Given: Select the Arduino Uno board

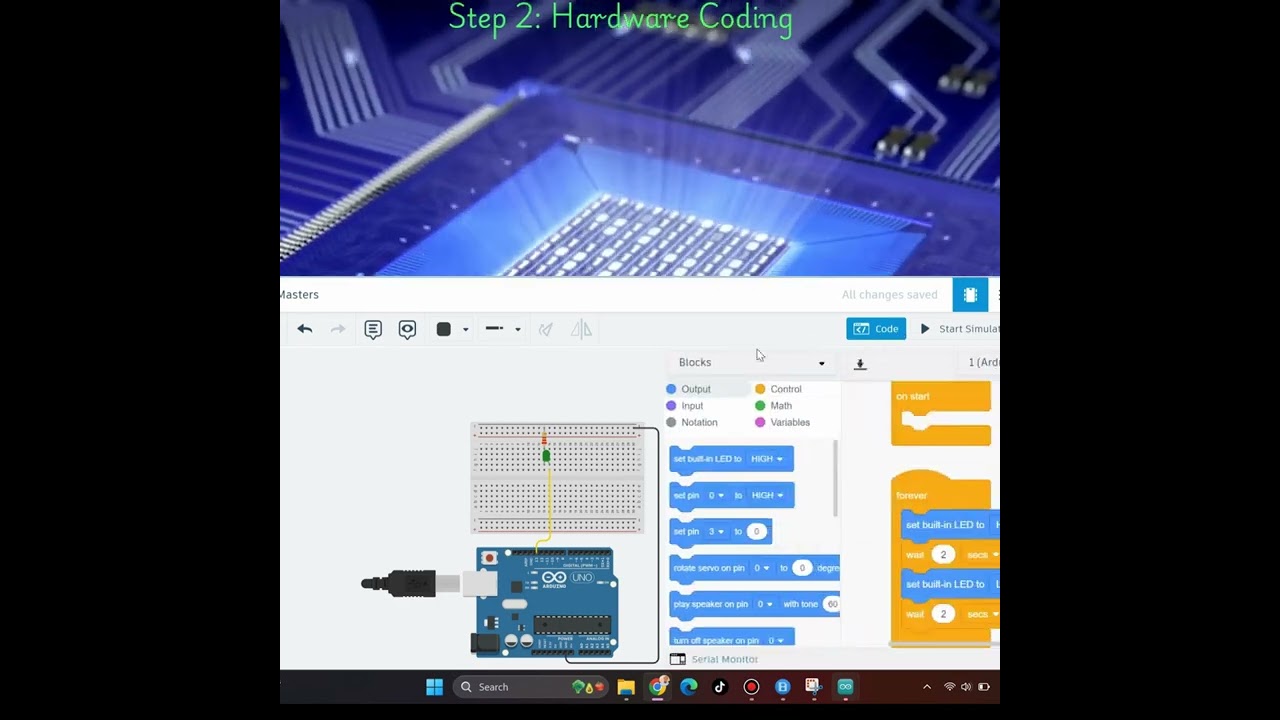Looking at the screenshot, I should click(545, 601).
